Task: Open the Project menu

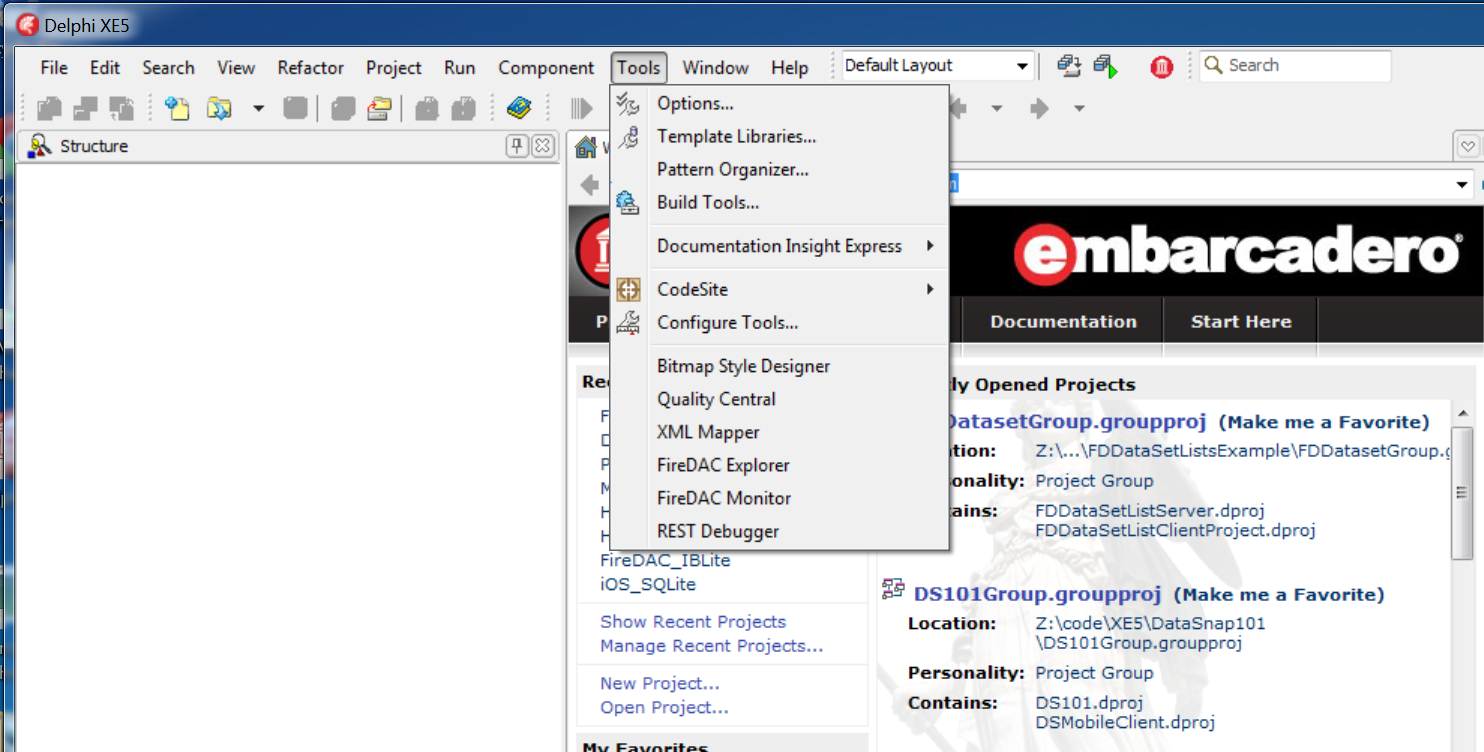Action: click(x=394, y=68)
